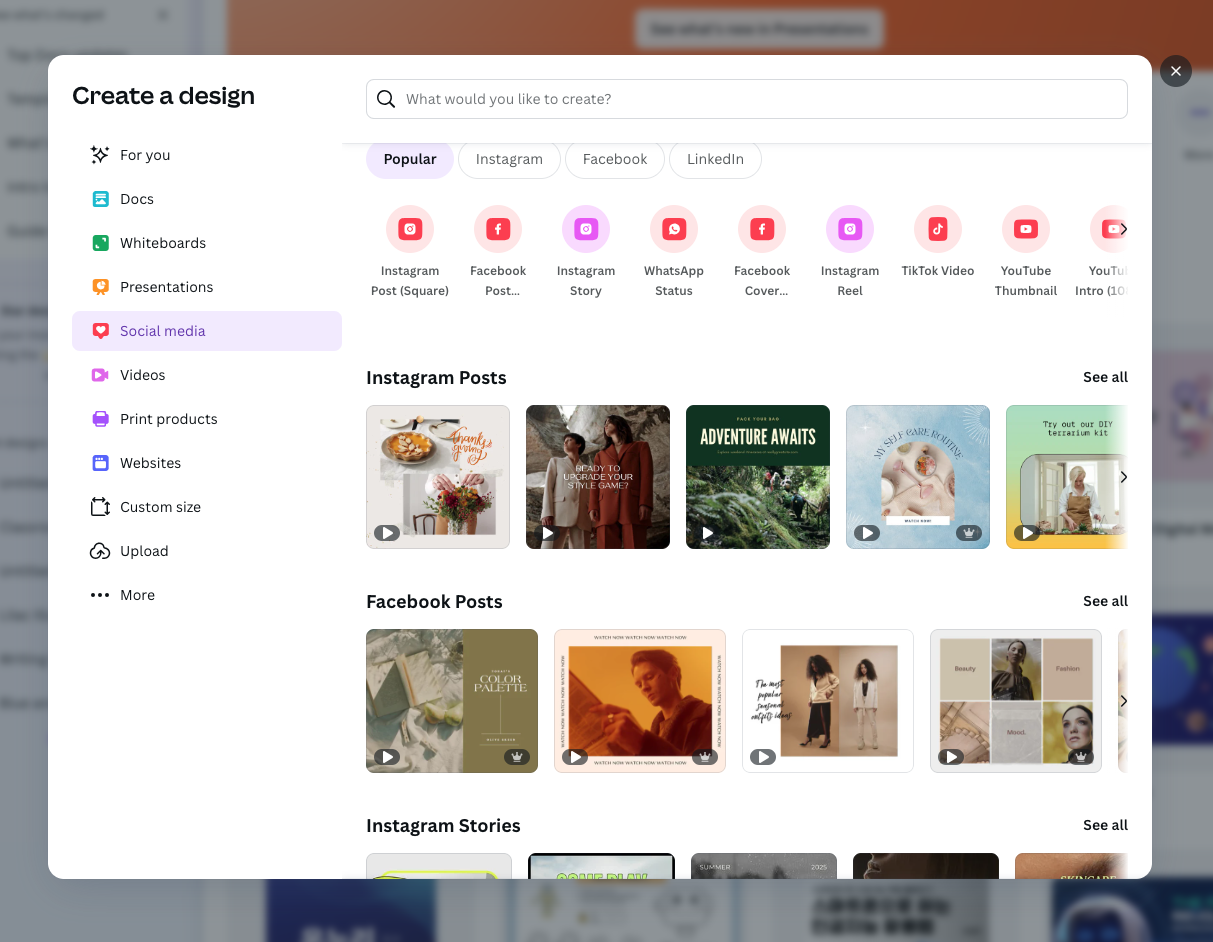This screenshot has height=942, width=1213.
Task: Select Docs in the sidebar
Action: [x=207, y=199]
